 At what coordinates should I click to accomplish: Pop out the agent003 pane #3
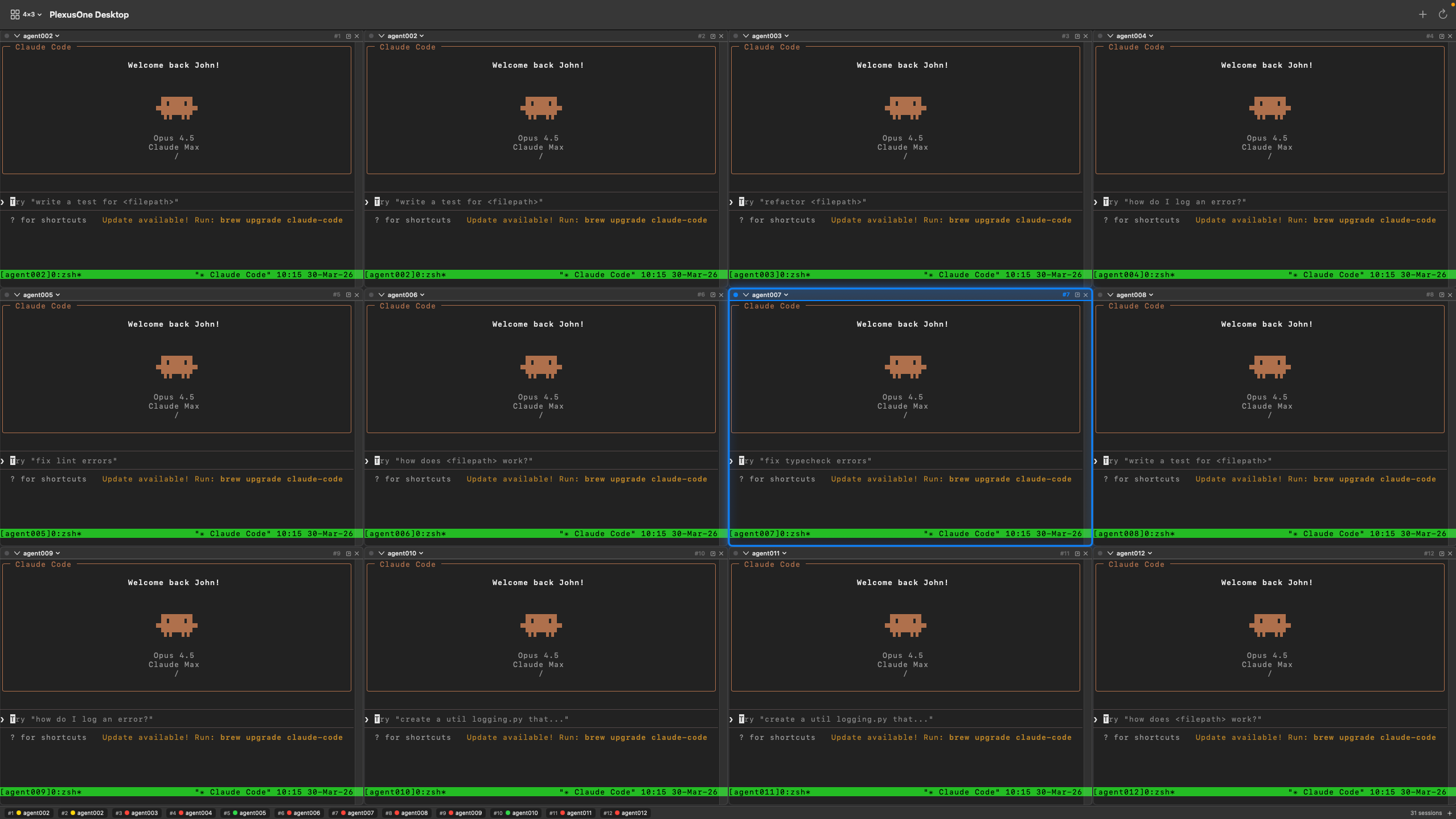1077,36
